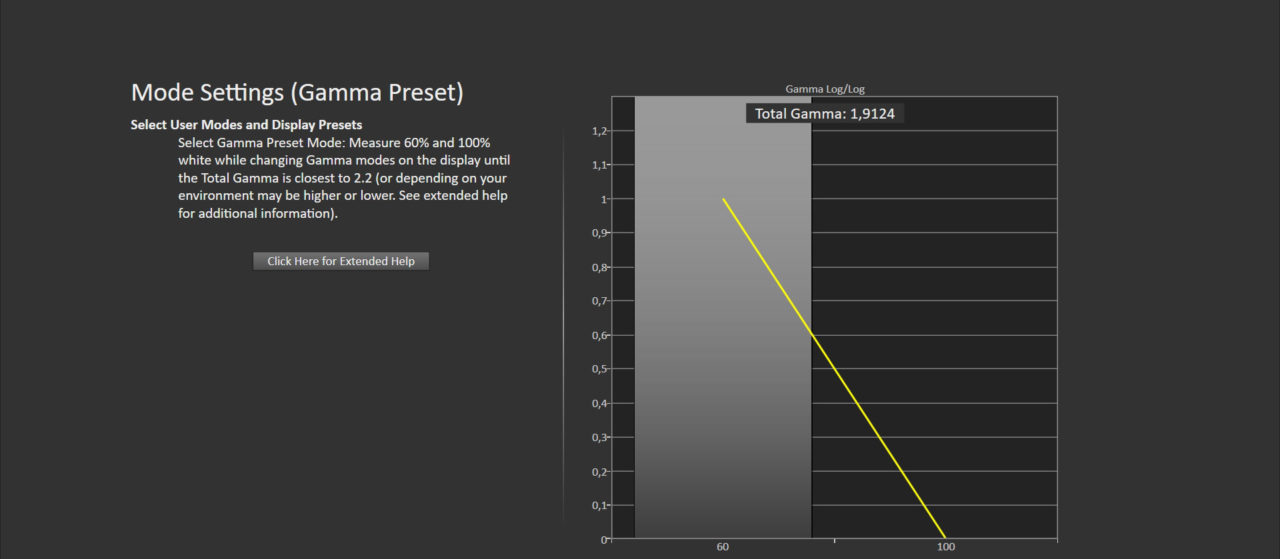Screen dimensions: 1280x559
Task: Click the 0,8 value on y-axis
Action: pyautogui.click(x=599, y=267)
